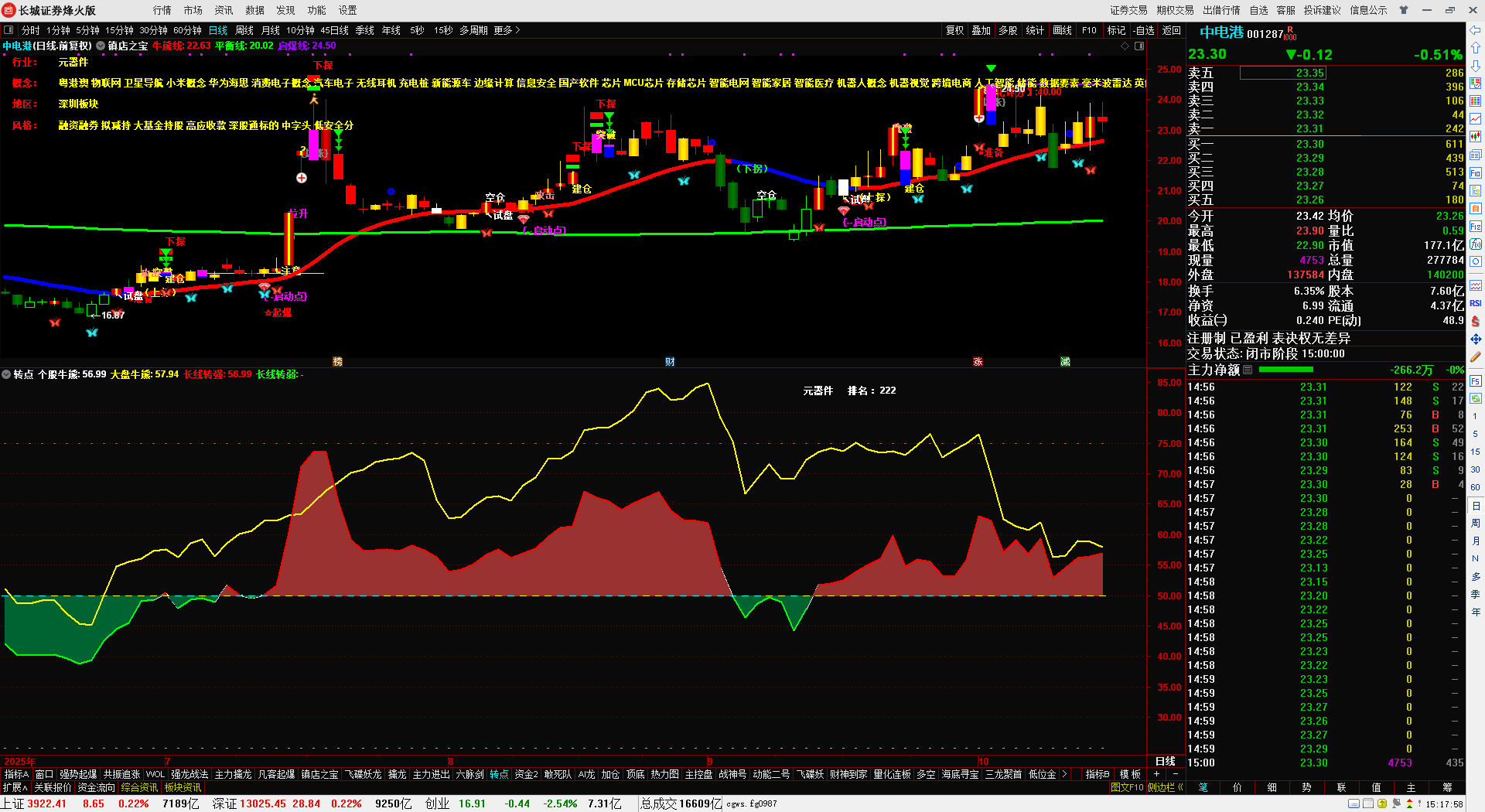The height and width of the screenshot is (812, 1485).
Task: Click the minus zoom button under 日线
Action: [1175, 774]
